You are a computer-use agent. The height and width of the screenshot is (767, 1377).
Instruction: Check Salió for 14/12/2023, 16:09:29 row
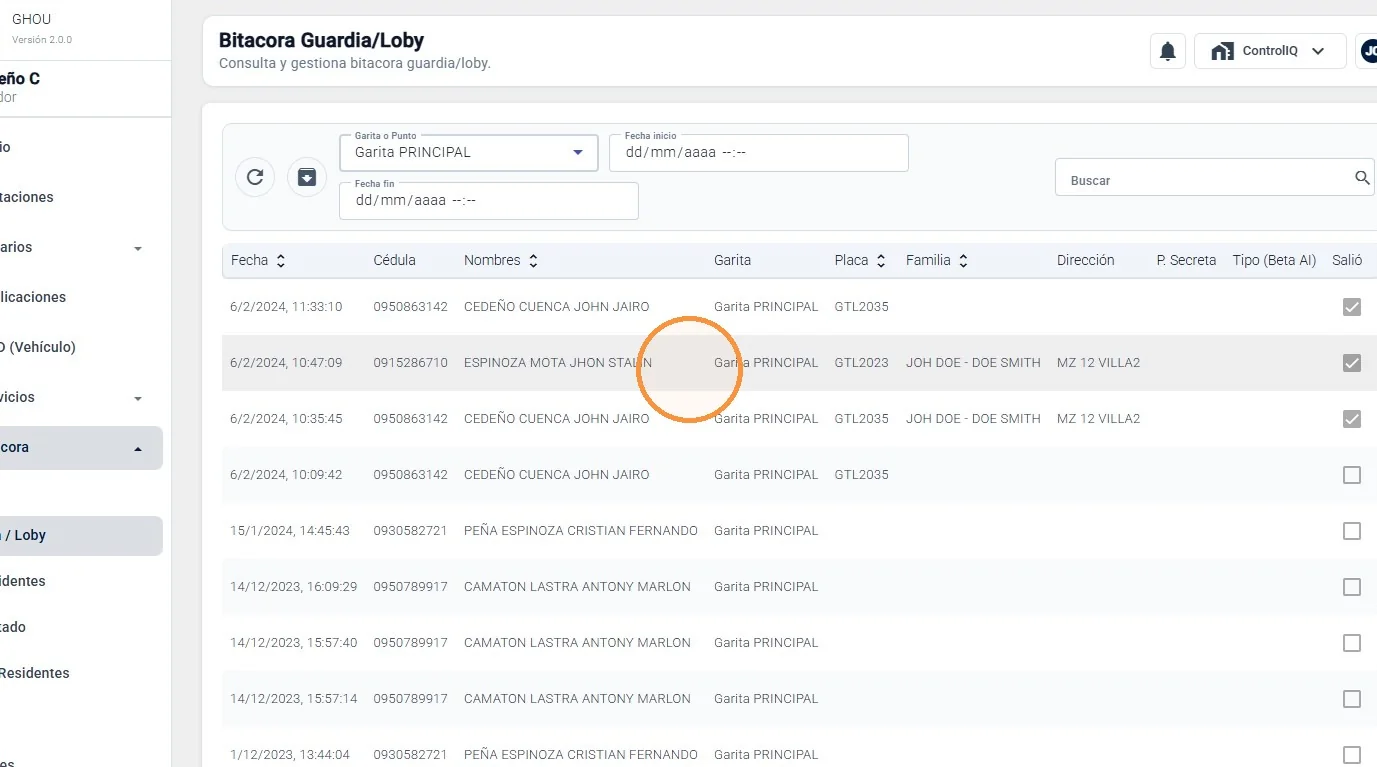coord(1352,587)
